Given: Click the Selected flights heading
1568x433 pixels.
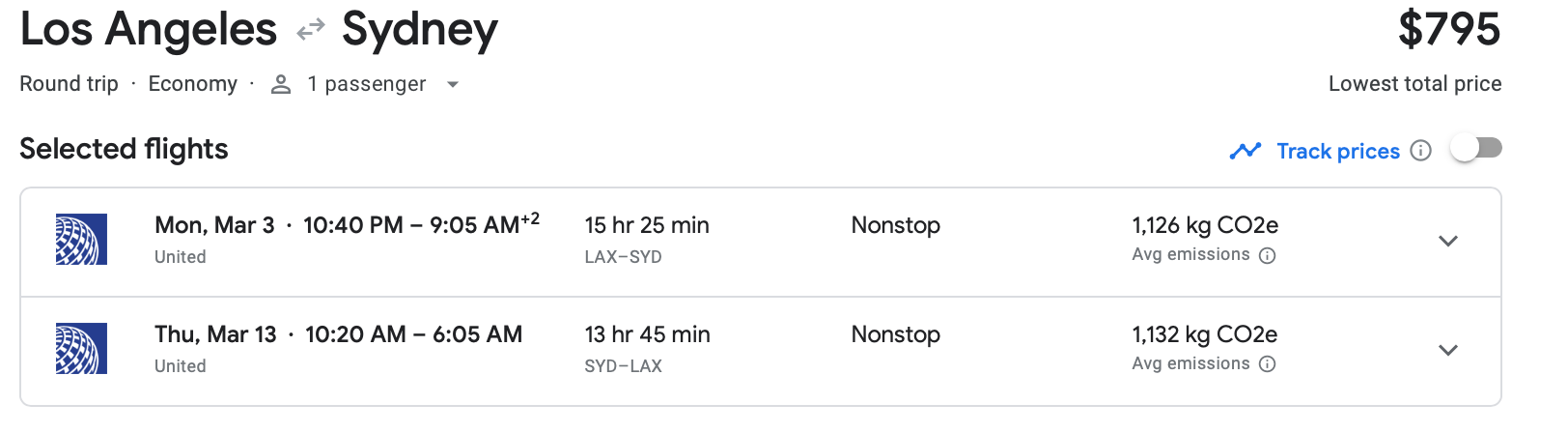Looking at the screenshot, I should [124, 149].
